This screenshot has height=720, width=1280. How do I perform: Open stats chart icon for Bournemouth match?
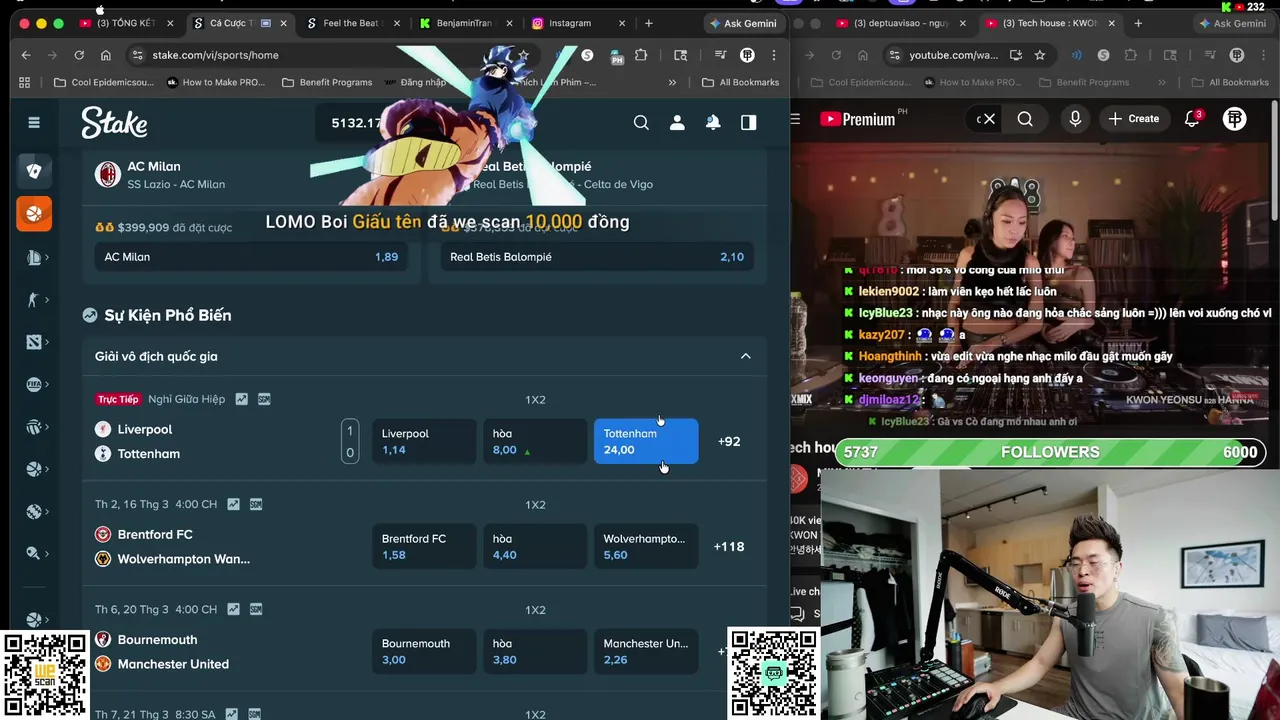click(233, 609)
